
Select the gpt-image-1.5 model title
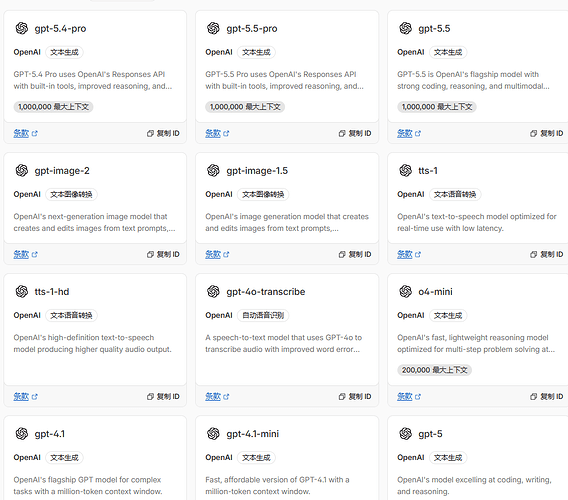coord(257,171)
